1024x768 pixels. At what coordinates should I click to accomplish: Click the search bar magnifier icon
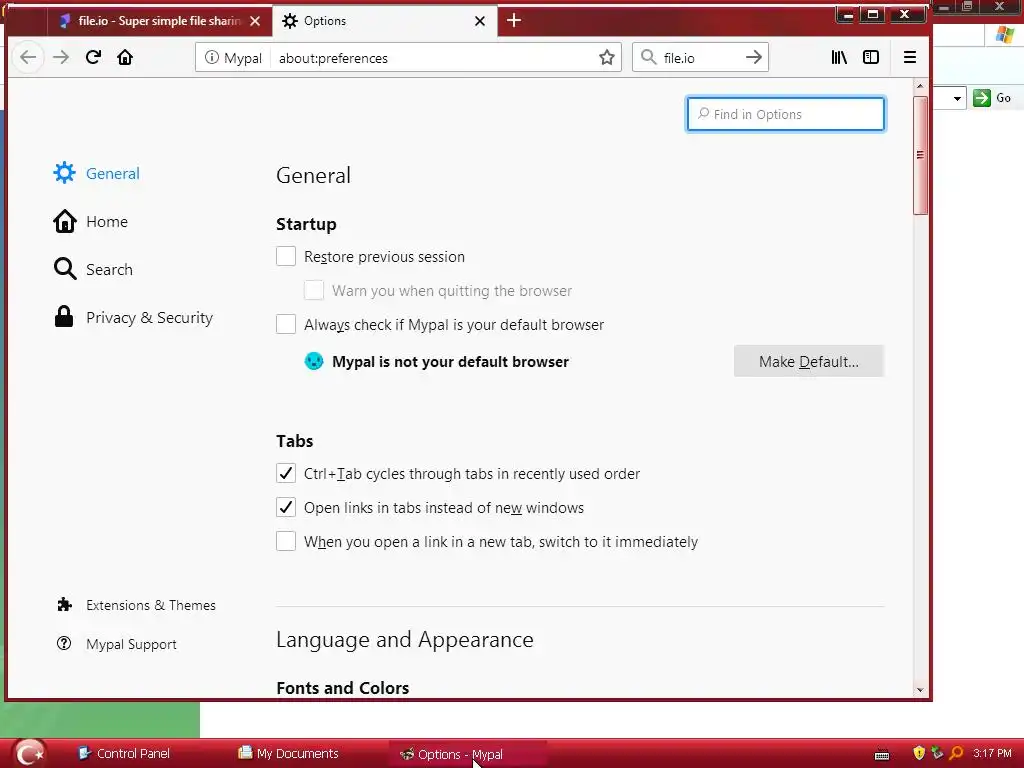[x=648, y=57]
